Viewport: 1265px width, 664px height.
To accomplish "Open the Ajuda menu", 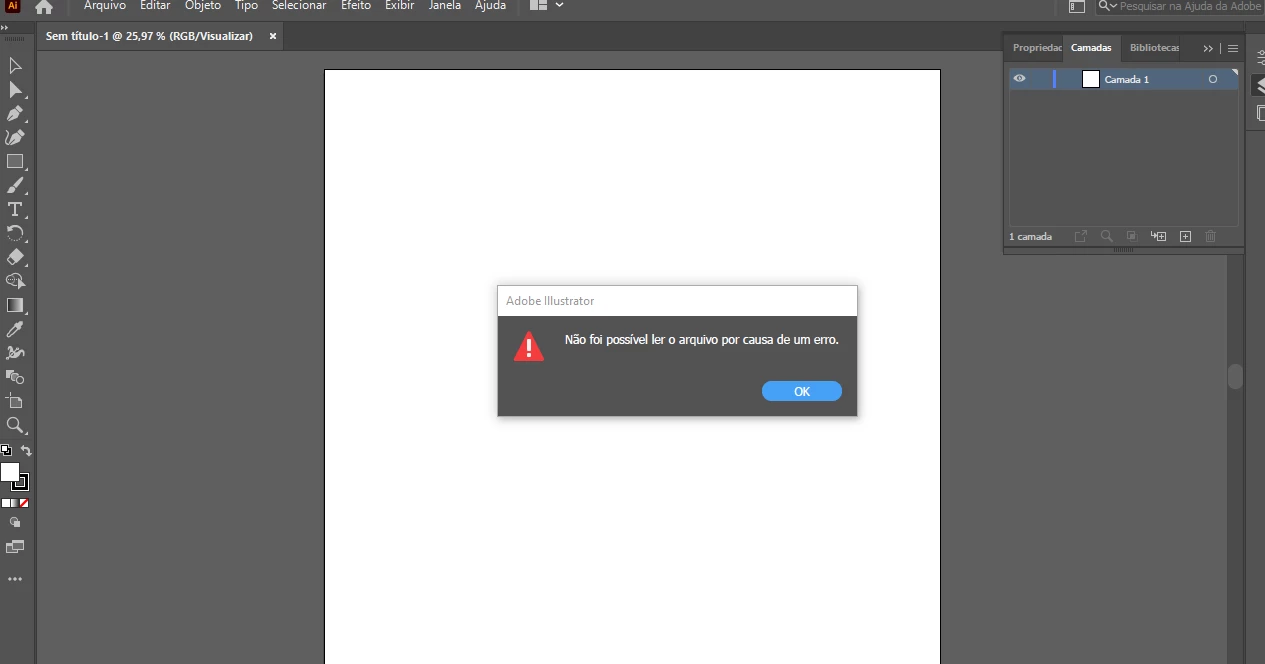I will [x=490, y=6].
